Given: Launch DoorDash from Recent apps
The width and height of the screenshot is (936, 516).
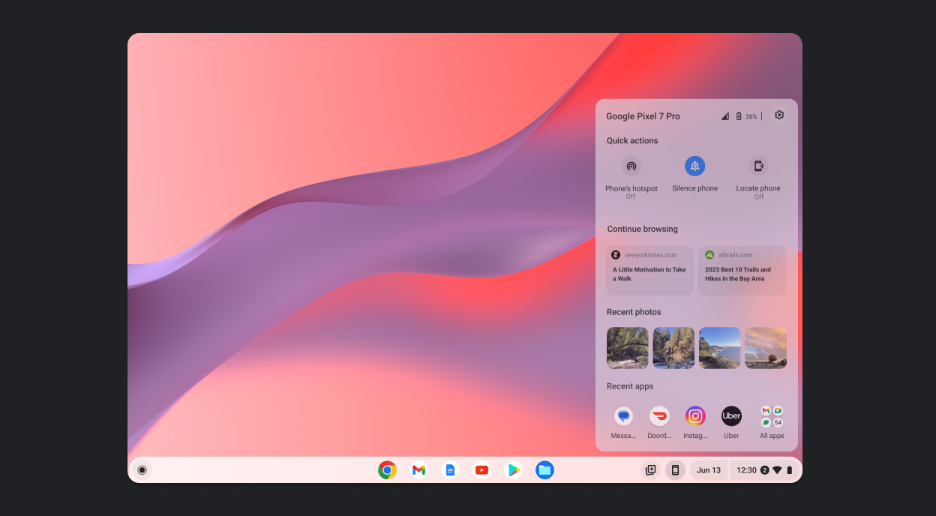Looking at the screenshot, I should [659, 416].
